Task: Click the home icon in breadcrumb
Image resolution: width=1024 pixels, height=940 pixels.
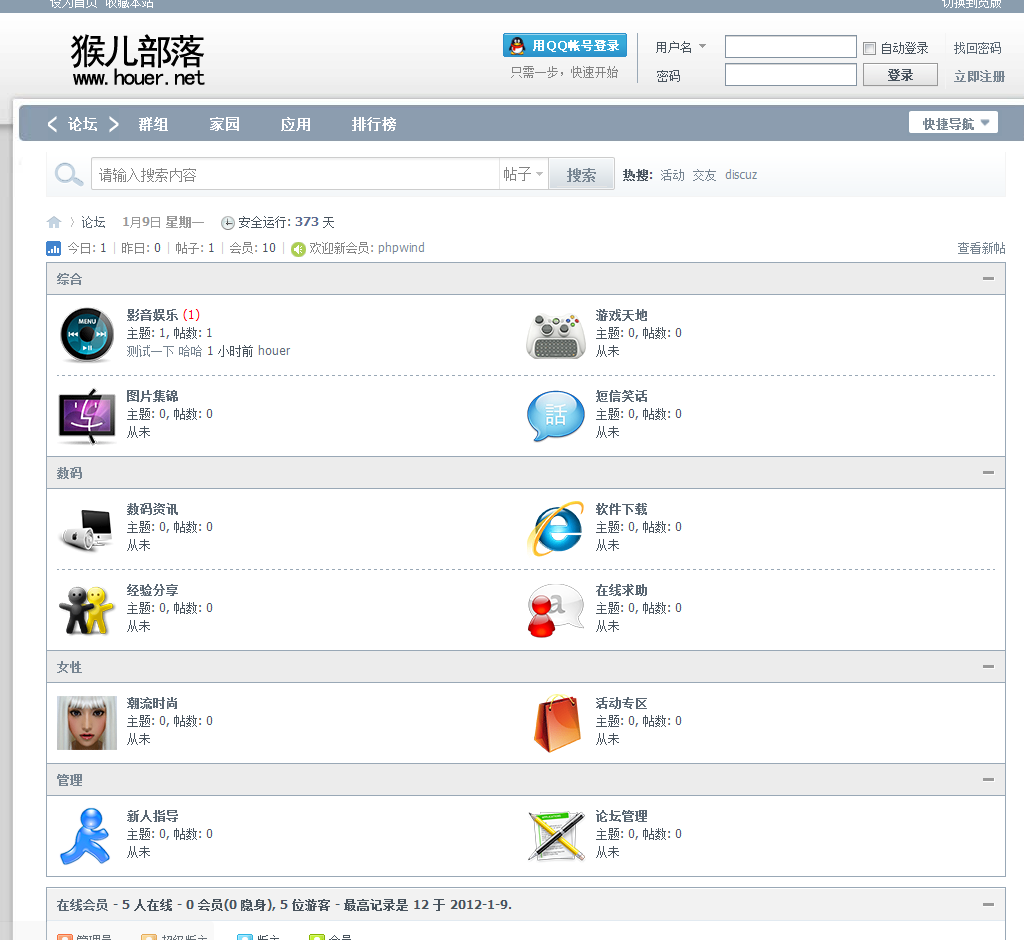Action: click(x=54, y=222)
